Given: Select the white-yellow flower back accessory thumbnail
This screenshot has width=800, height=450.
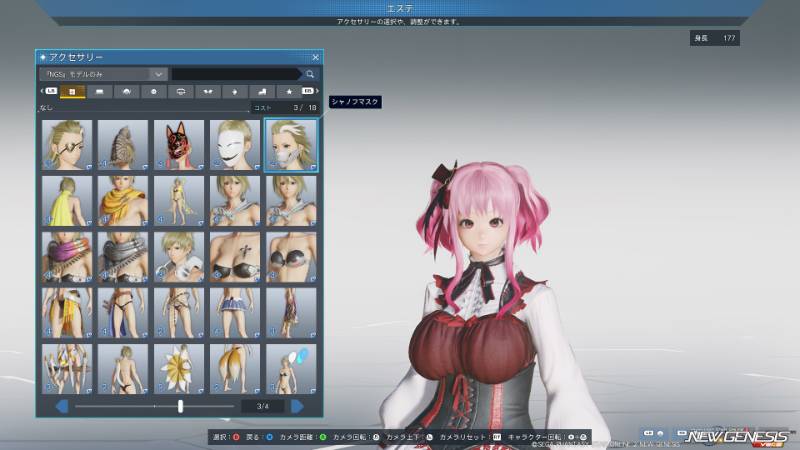Looking at the screenshot, I should coord(179,369).
